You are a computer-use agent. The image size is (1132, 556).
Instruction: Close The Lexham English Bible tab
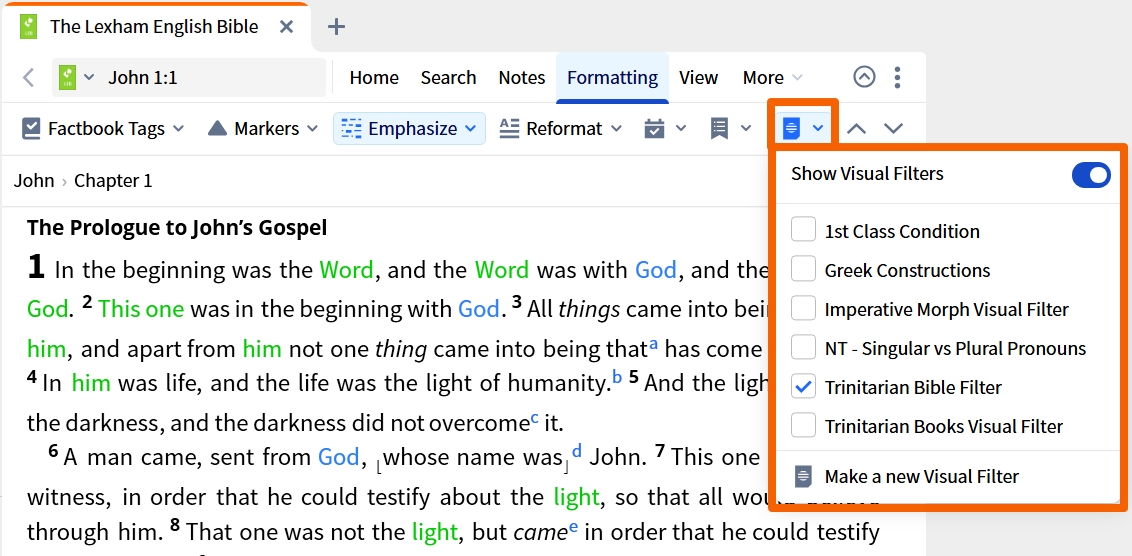[x=286, y=27]
